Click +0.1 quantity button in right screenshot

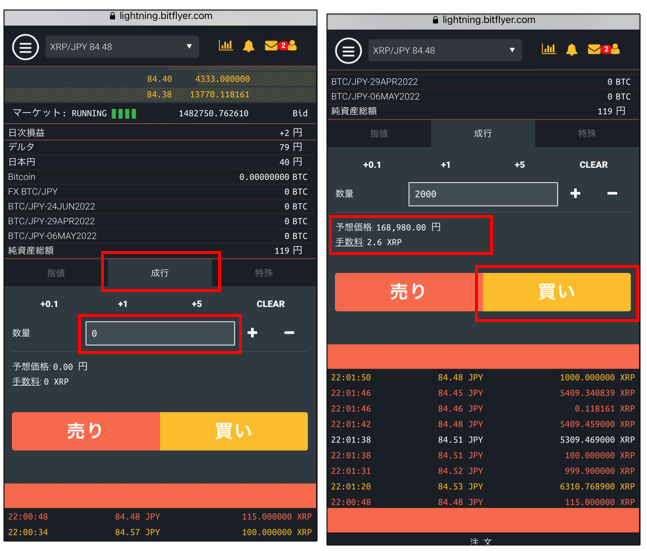coord(372,165)
